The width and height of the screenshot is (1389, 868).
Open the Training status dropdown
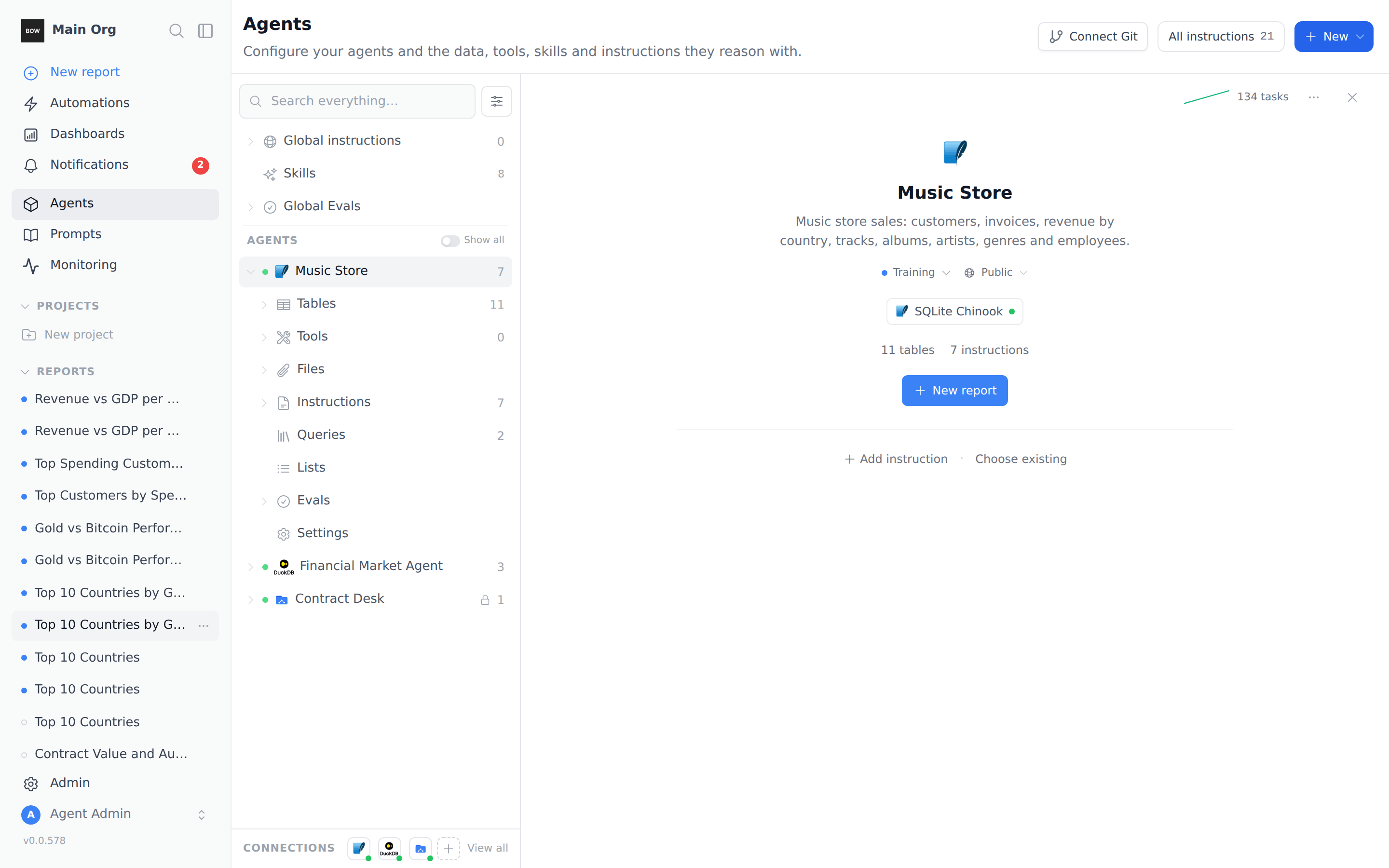click(916, 272)
